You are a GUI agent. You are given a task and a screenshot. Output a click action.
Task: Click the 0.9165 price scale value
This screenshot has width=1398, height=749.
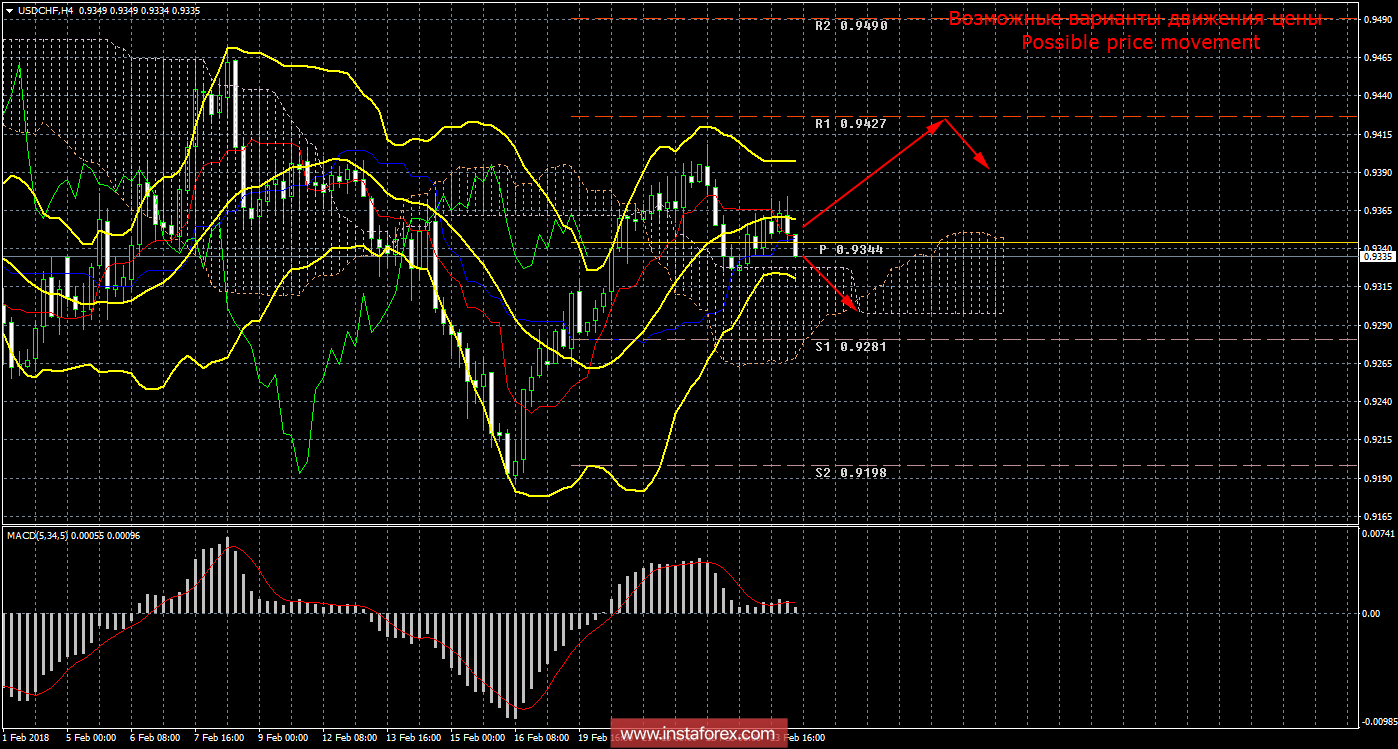click(x=1378, y=516)
